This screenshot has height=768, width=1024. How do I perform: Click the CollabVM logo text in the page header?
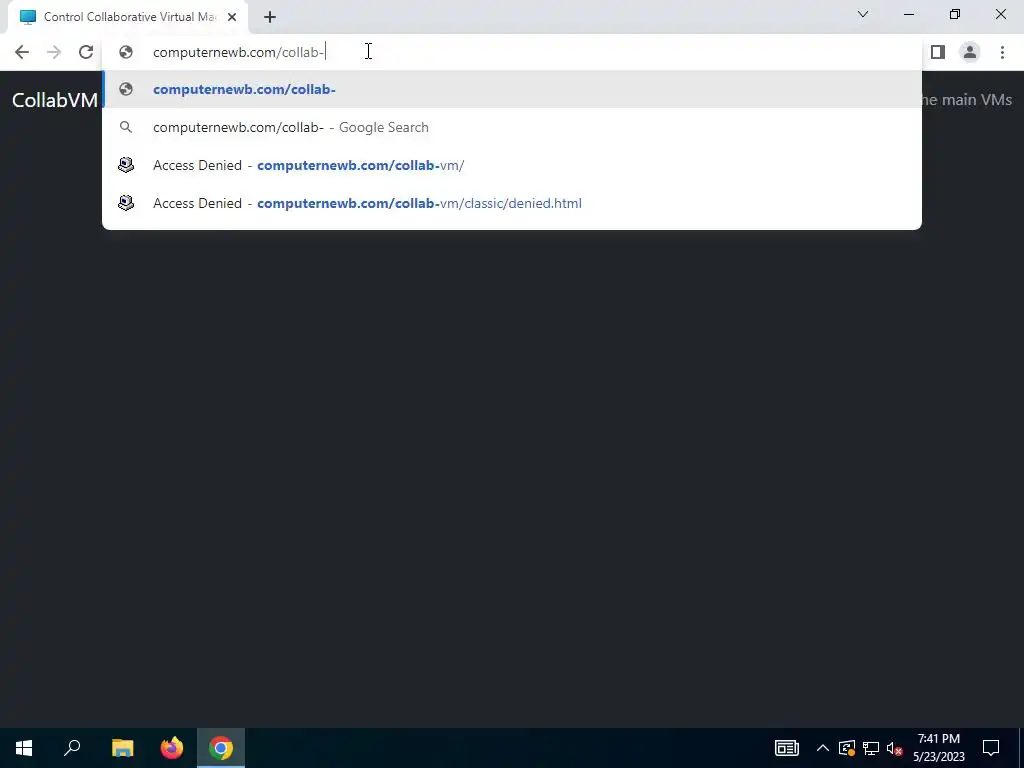[x=55, y=100]
